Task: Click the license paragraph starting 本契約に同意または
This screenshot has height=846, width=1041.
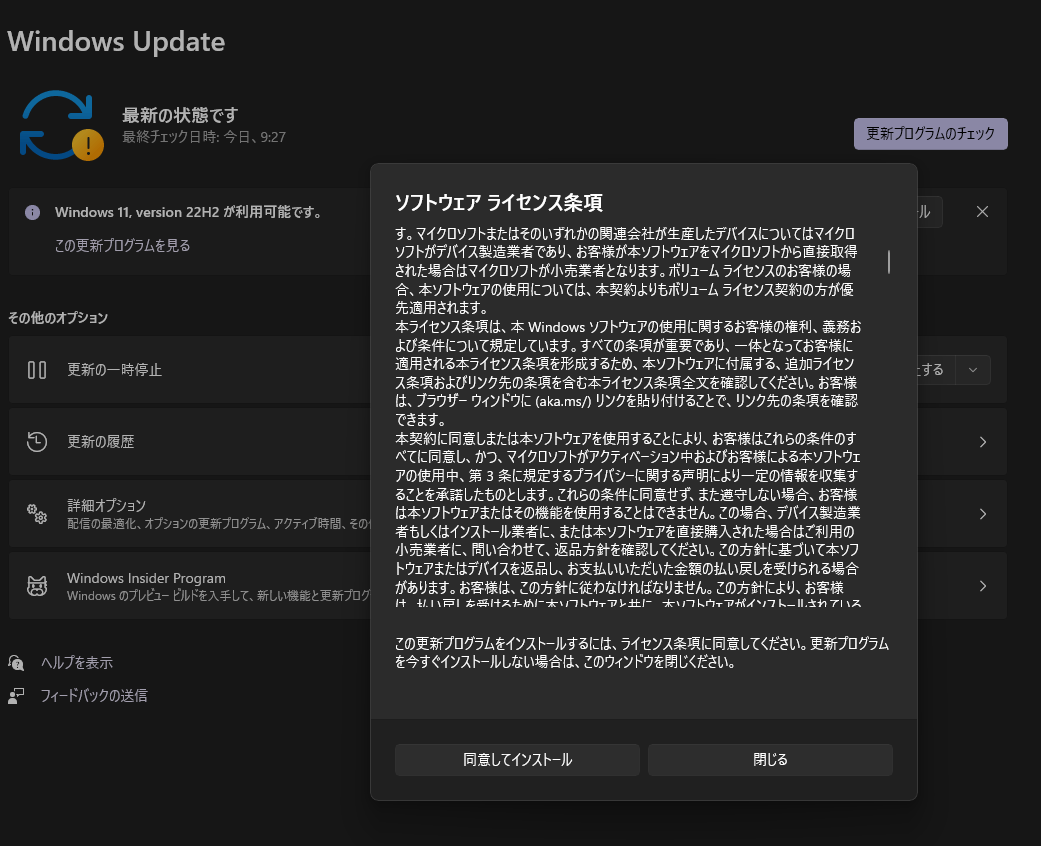Action: [627, 521]
